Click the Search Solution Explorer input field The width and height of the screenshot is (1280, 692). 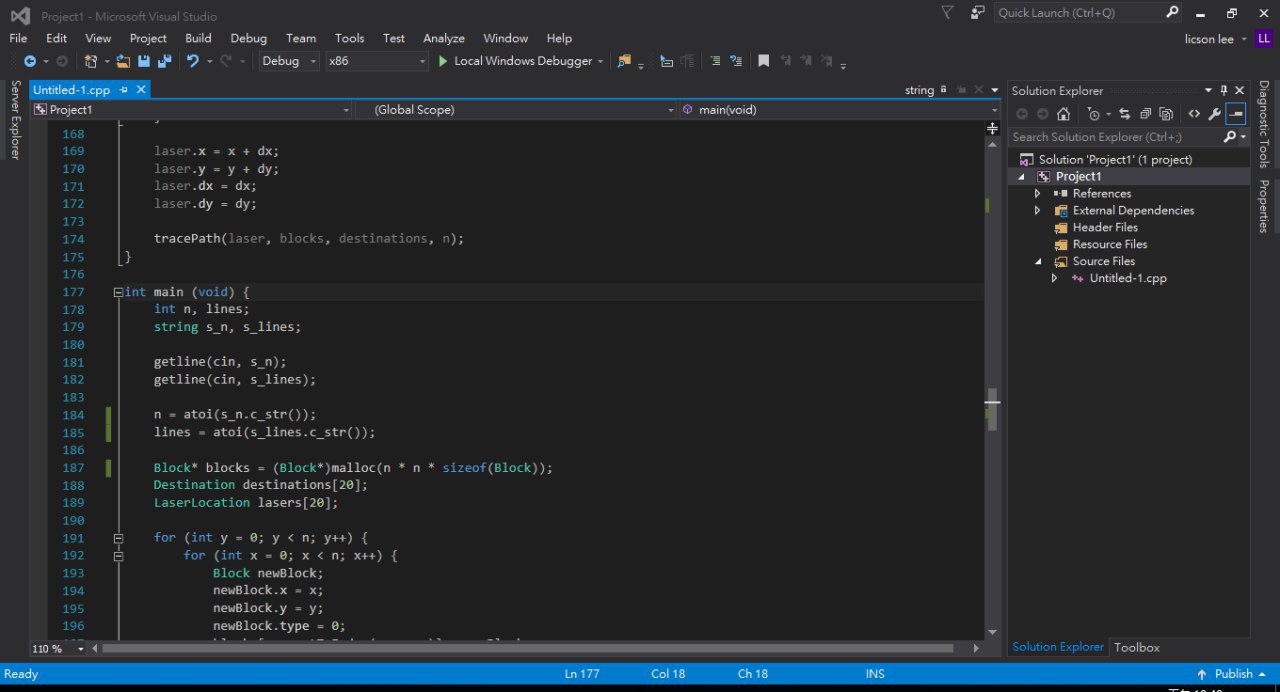(x=1114, y=137)
